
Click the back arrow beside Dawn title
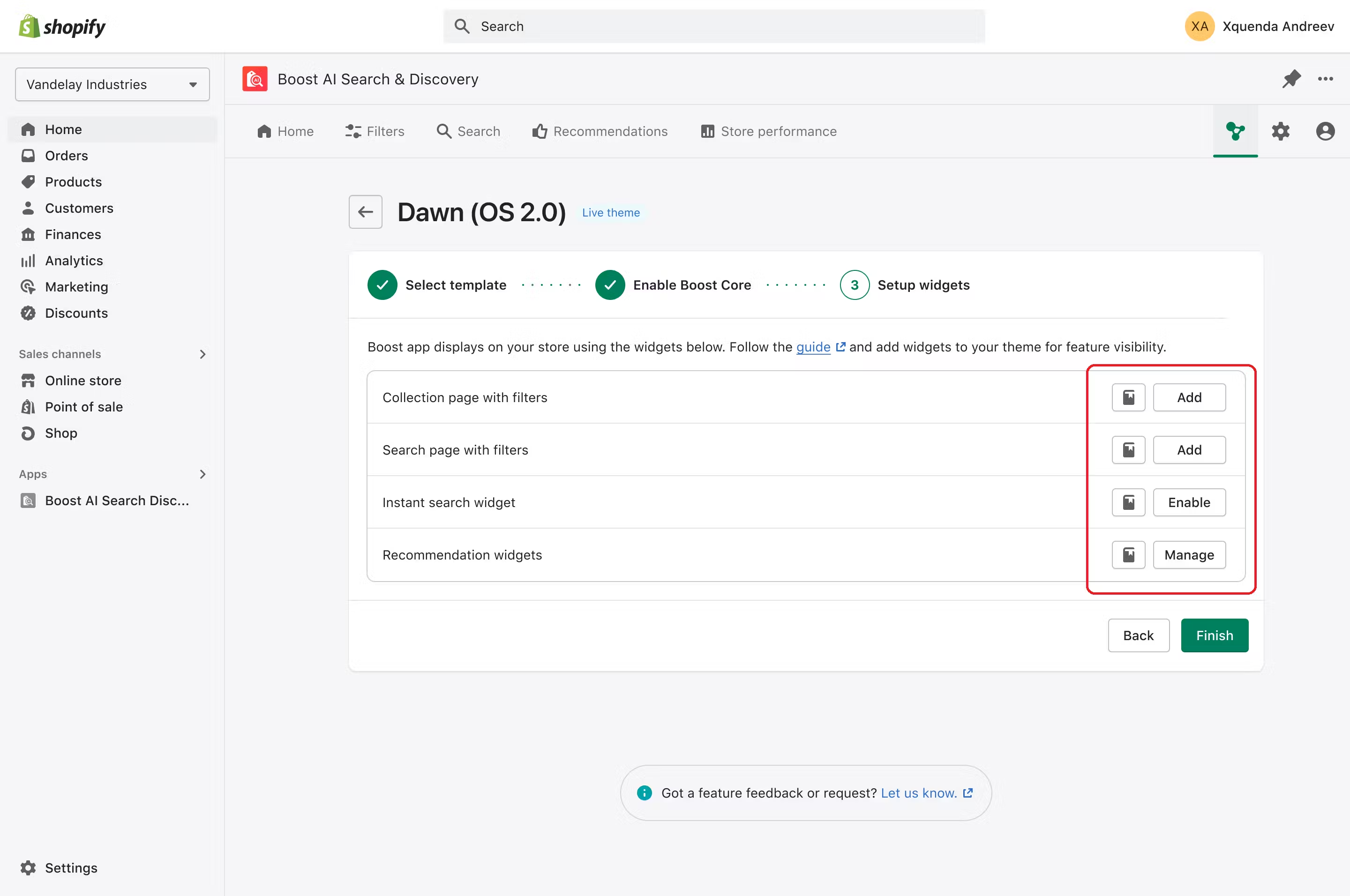pyautogui.click(x=365, y=212)
